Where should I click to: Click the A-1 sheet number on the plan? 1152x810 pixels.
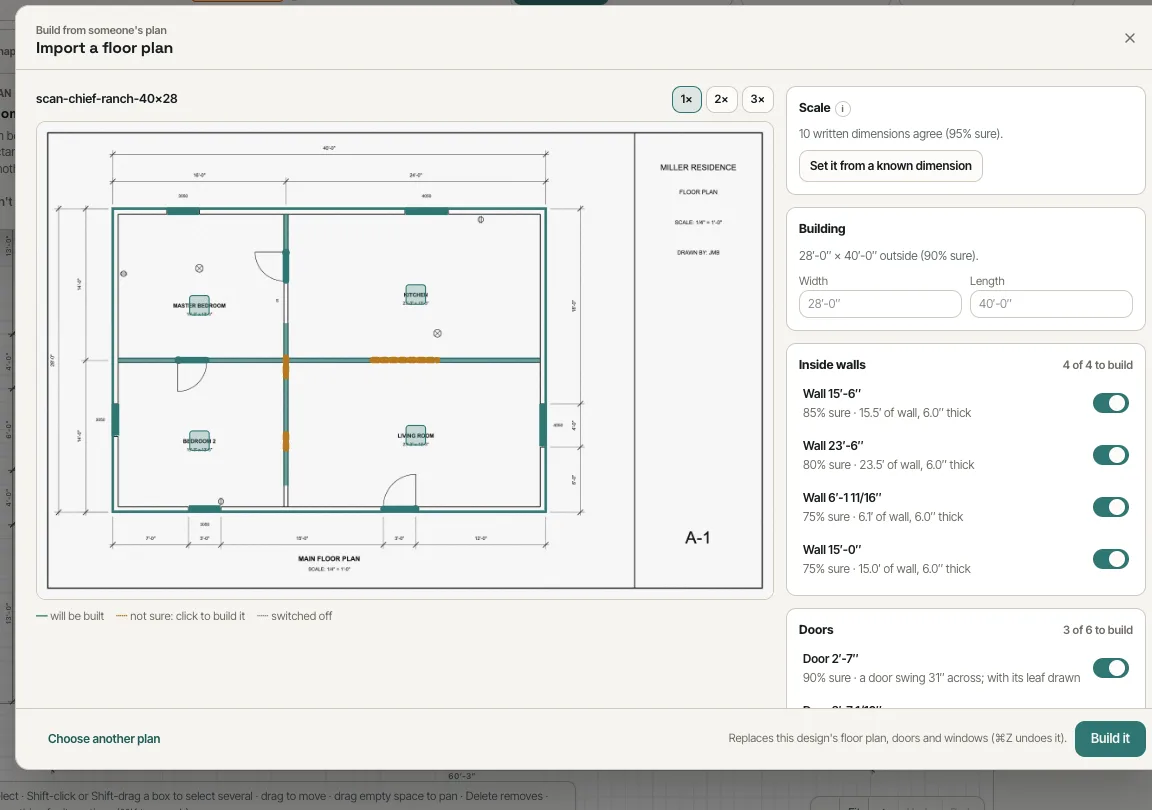(x=697, y=538)
